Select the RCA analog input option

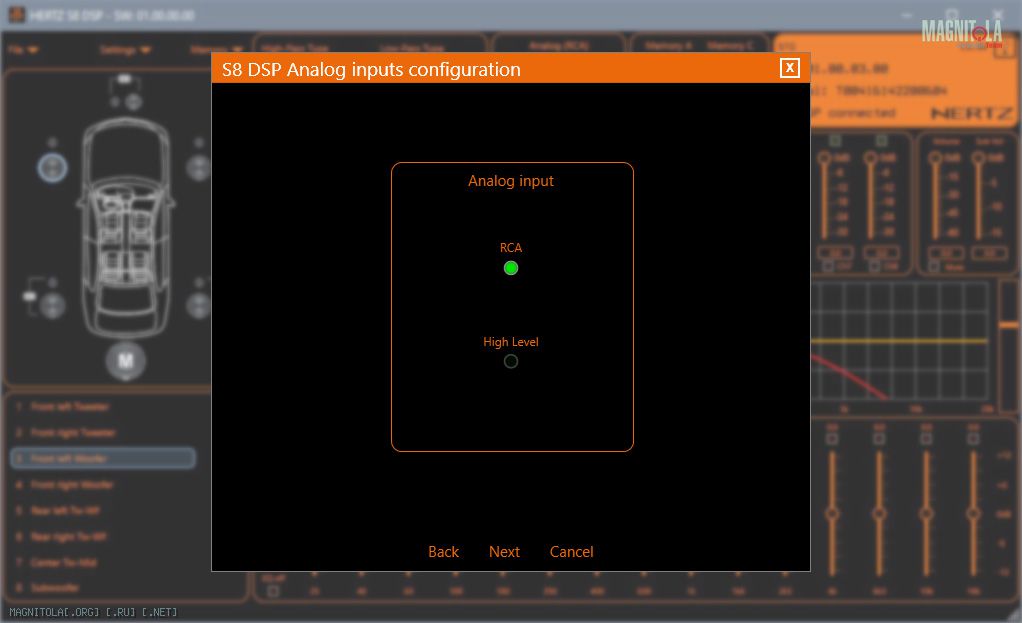(x=511, y=268)
